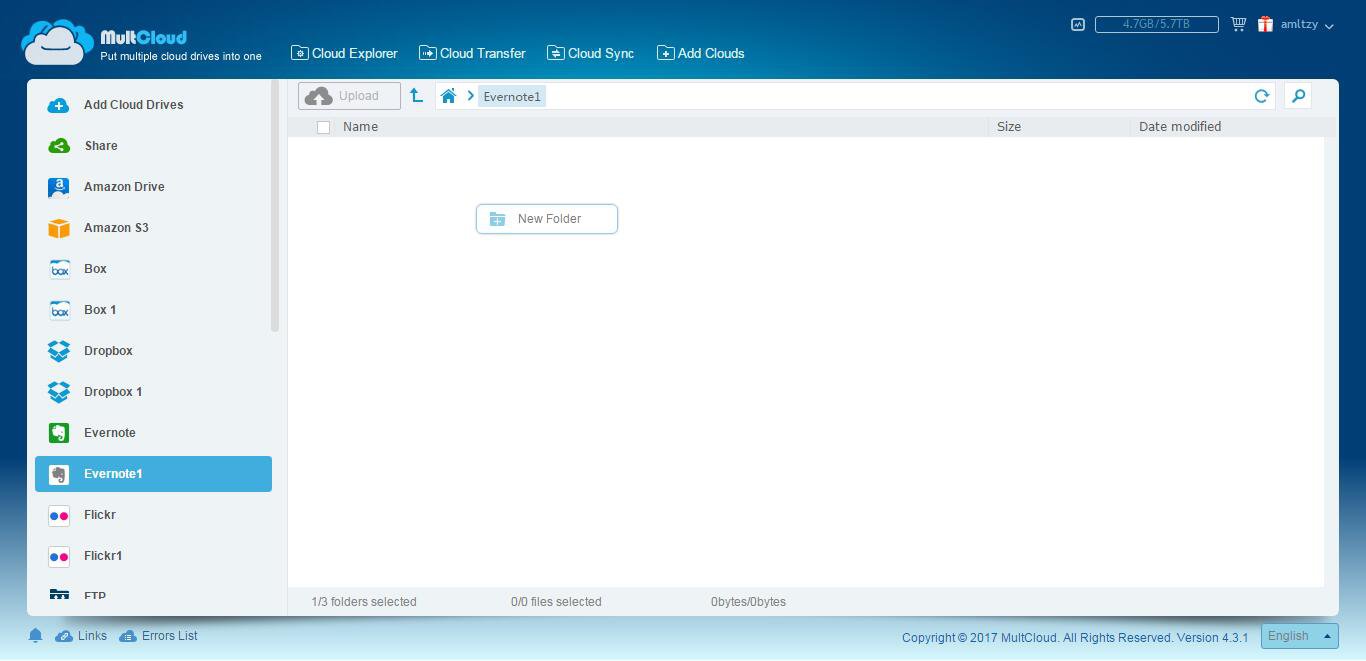Viewport: 1366px width, 661px height.
Task: Open Add Clouds tab
Action: click(x=700, y=53)
